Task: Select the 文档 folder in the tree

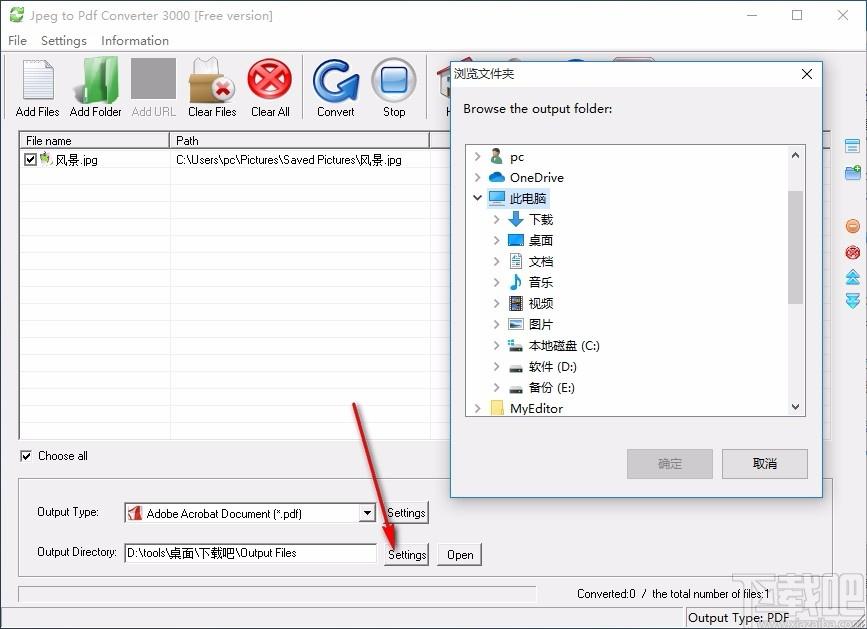Action: click(530, 261)
